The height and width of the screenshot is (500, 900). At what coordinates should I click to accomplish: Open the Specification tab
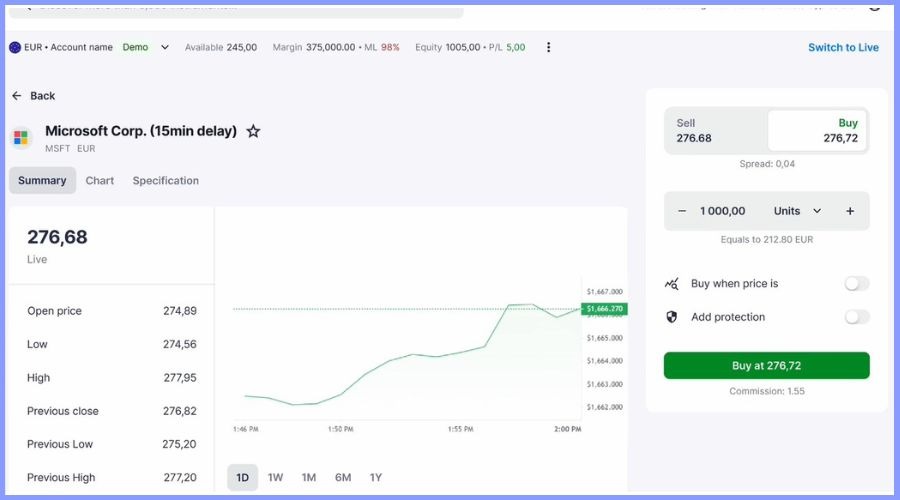click(x=166, y=180)
